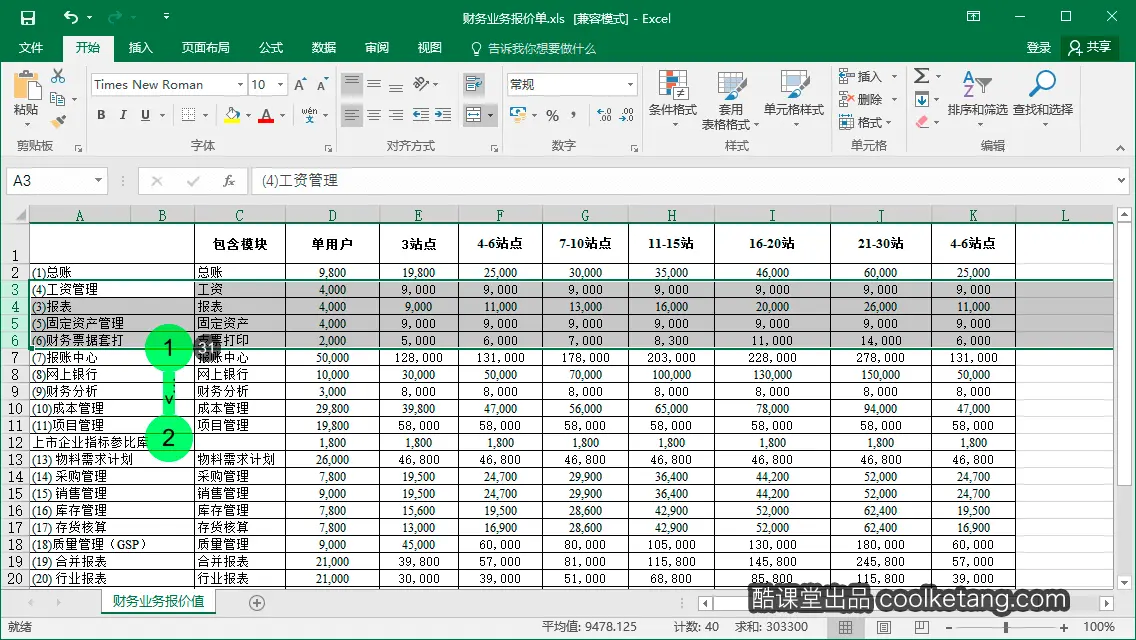Activate the Format Painter brush

[58, 121]
